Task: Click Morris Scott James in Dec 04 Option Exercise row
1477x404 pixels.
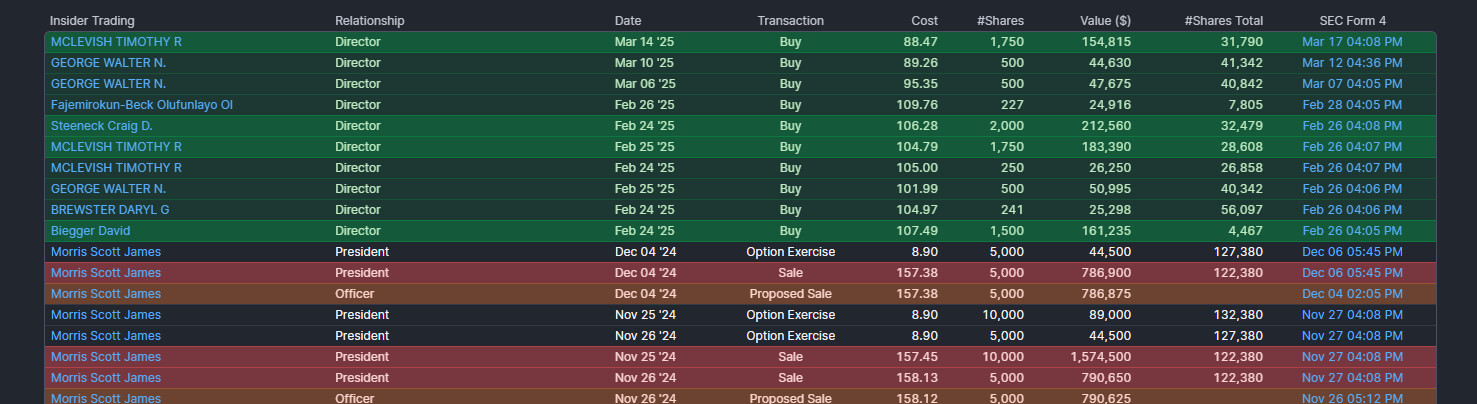Action: coord(106,252)
